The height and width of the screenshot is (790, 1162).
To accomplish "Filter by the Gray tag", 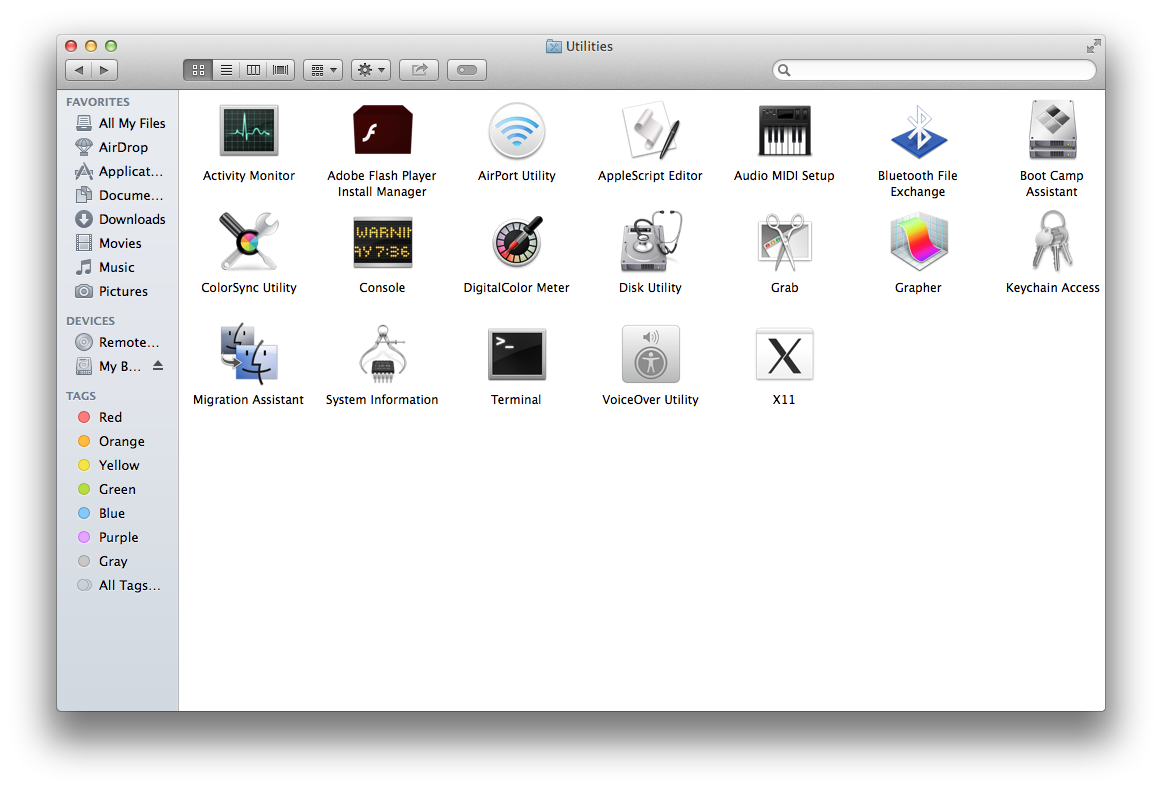I will click(119, 561).
